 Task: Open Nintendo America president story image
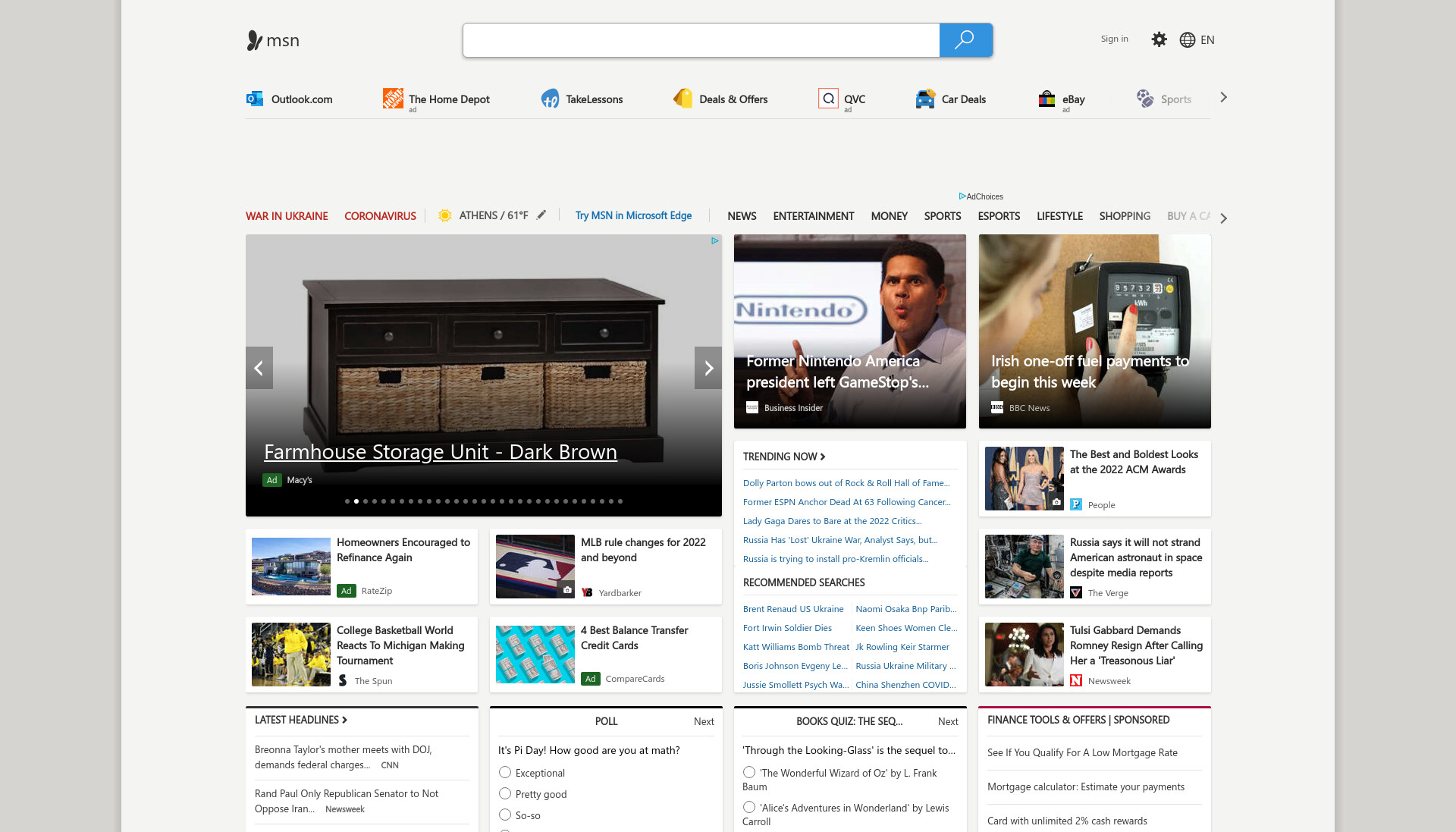(849, 331)
